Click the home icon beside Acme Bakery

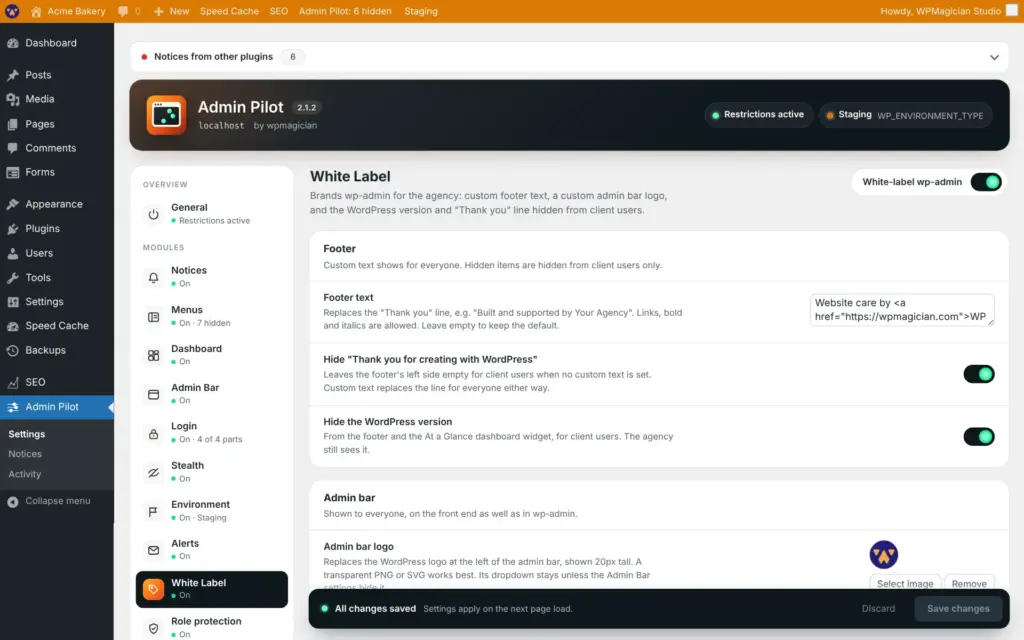(x=36, y=11)
